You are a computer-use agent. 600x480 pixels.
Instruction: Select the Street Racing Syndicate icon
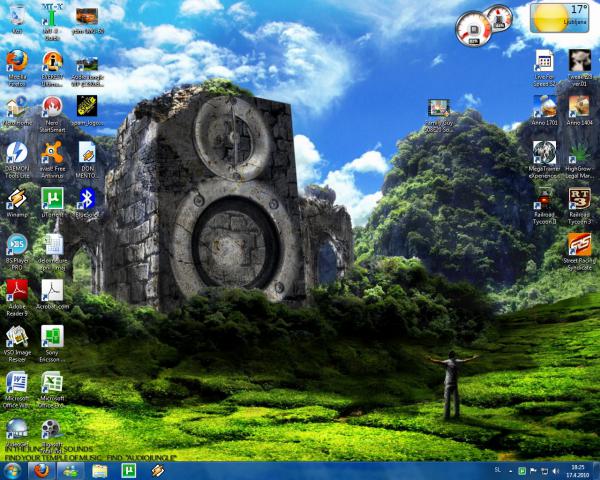[579, 245]
